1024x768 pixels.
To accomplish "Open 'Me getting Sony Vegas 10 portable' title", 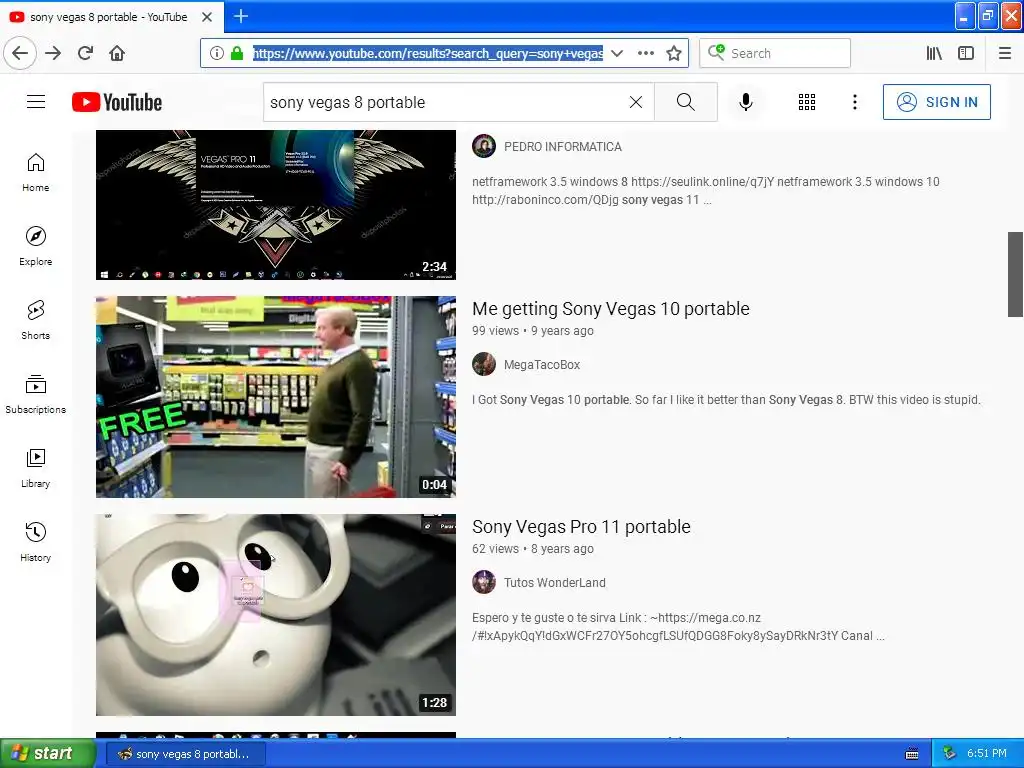I will point(611,308).
